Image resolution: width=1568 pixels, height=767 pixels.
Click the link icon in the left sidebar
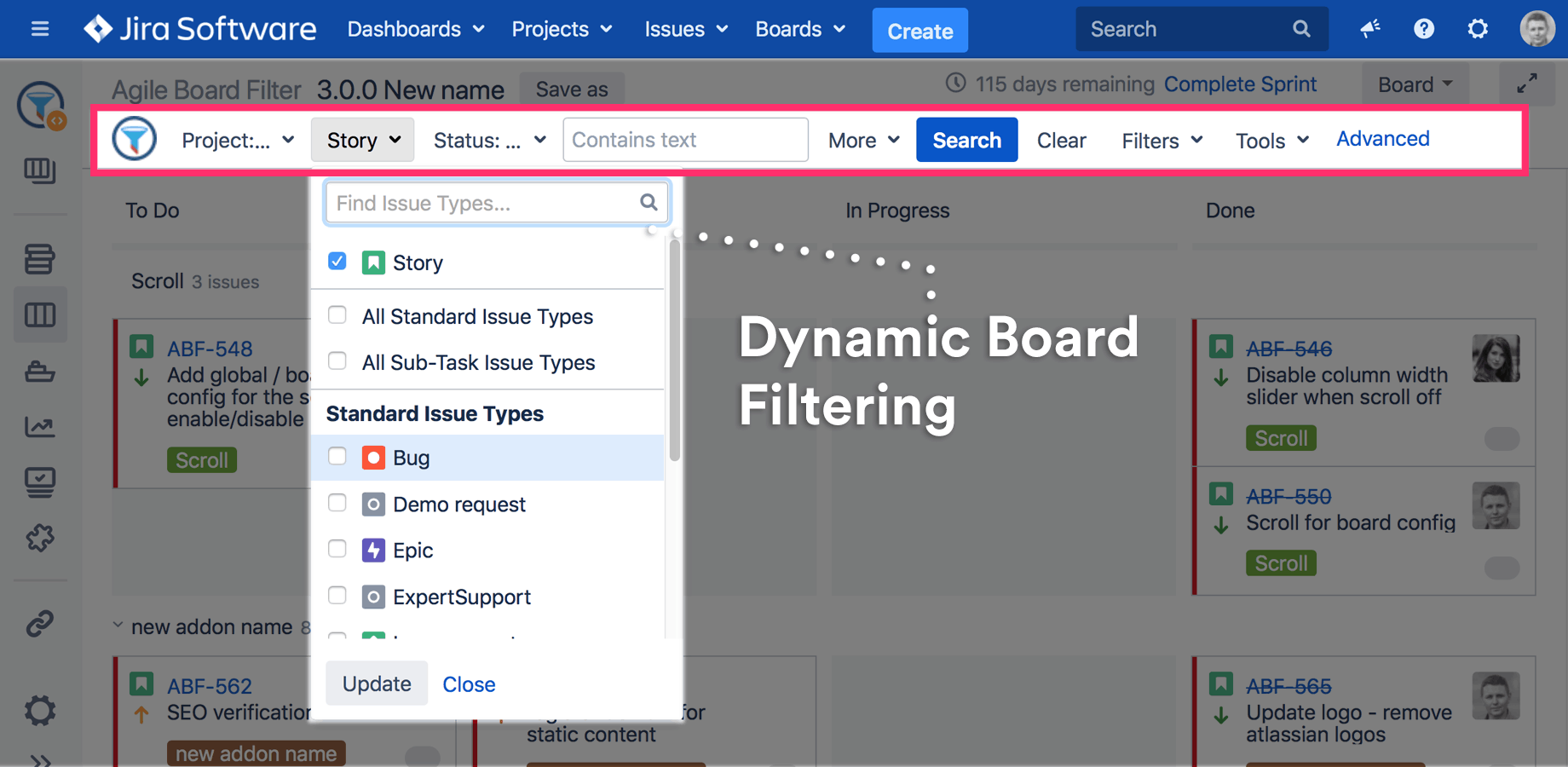point(40,623)
